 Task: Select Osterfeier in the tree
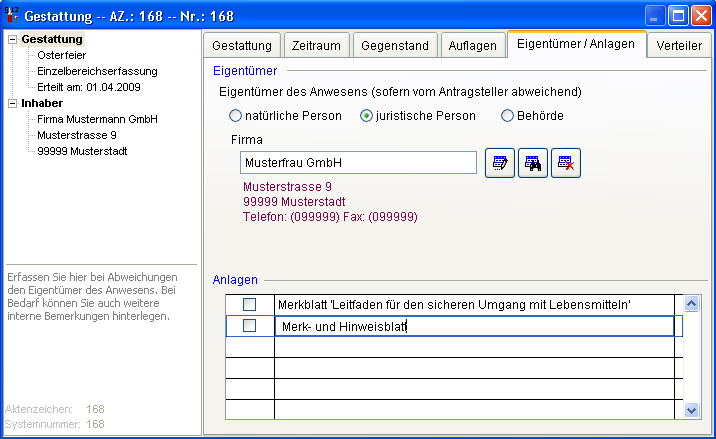point(62,55)
